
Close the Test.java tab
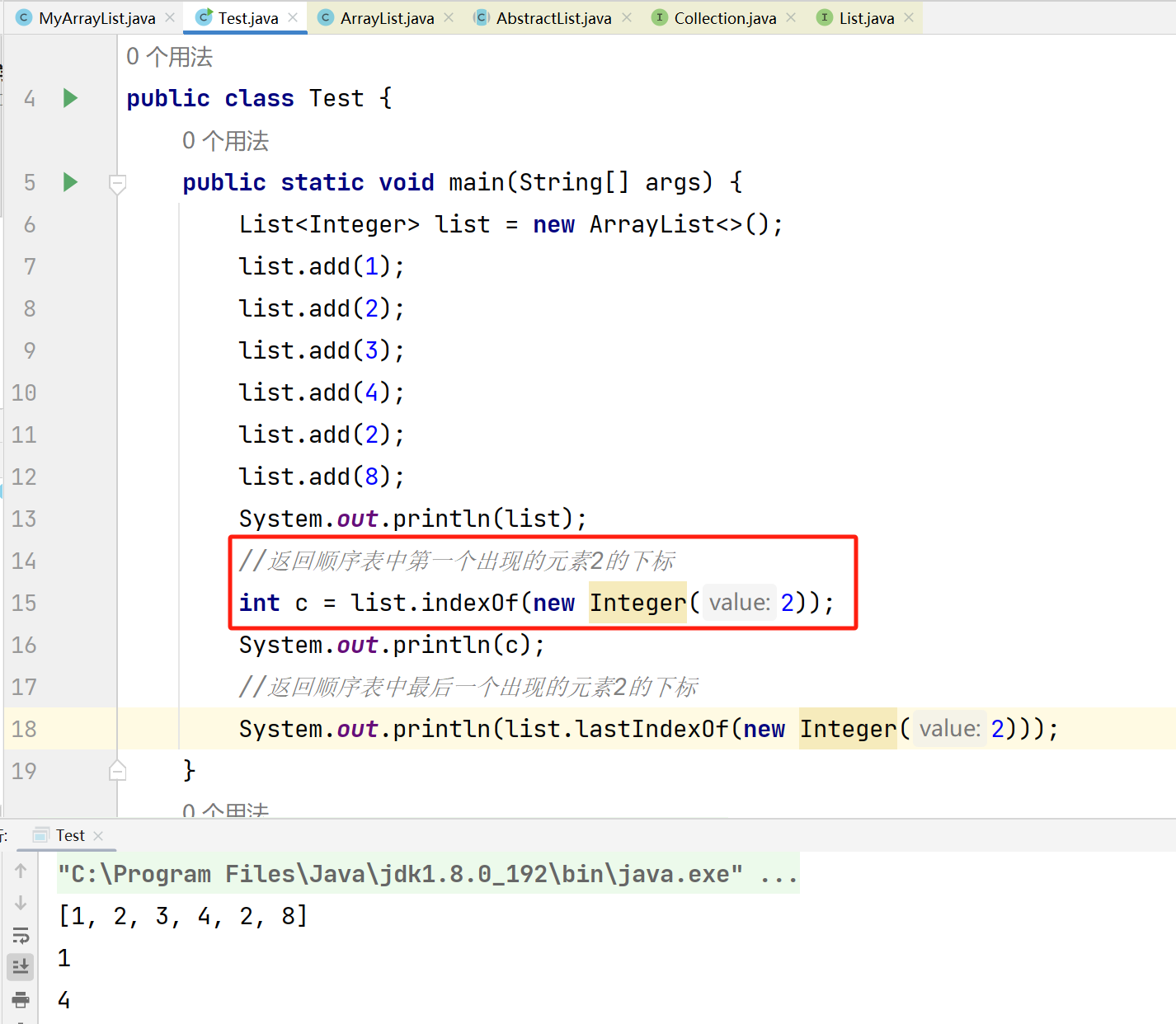(293, 17)
